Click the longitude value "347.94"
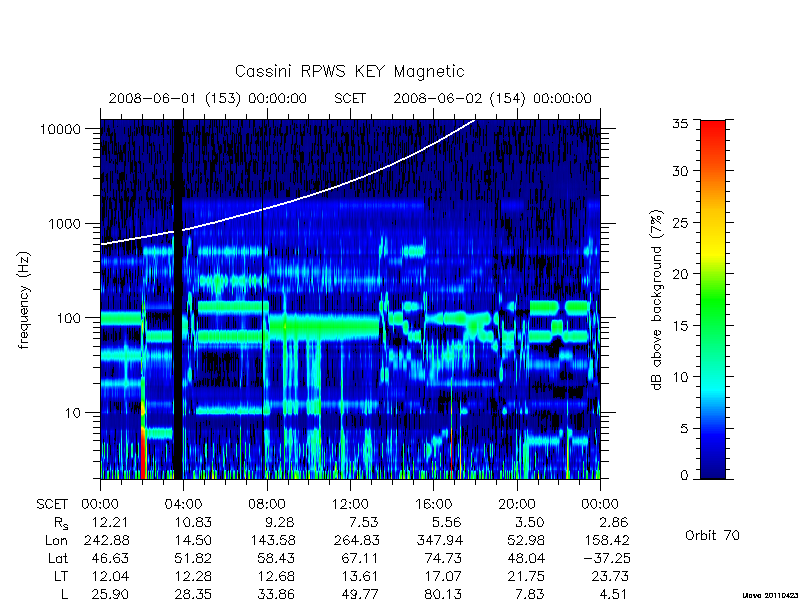 439,540
